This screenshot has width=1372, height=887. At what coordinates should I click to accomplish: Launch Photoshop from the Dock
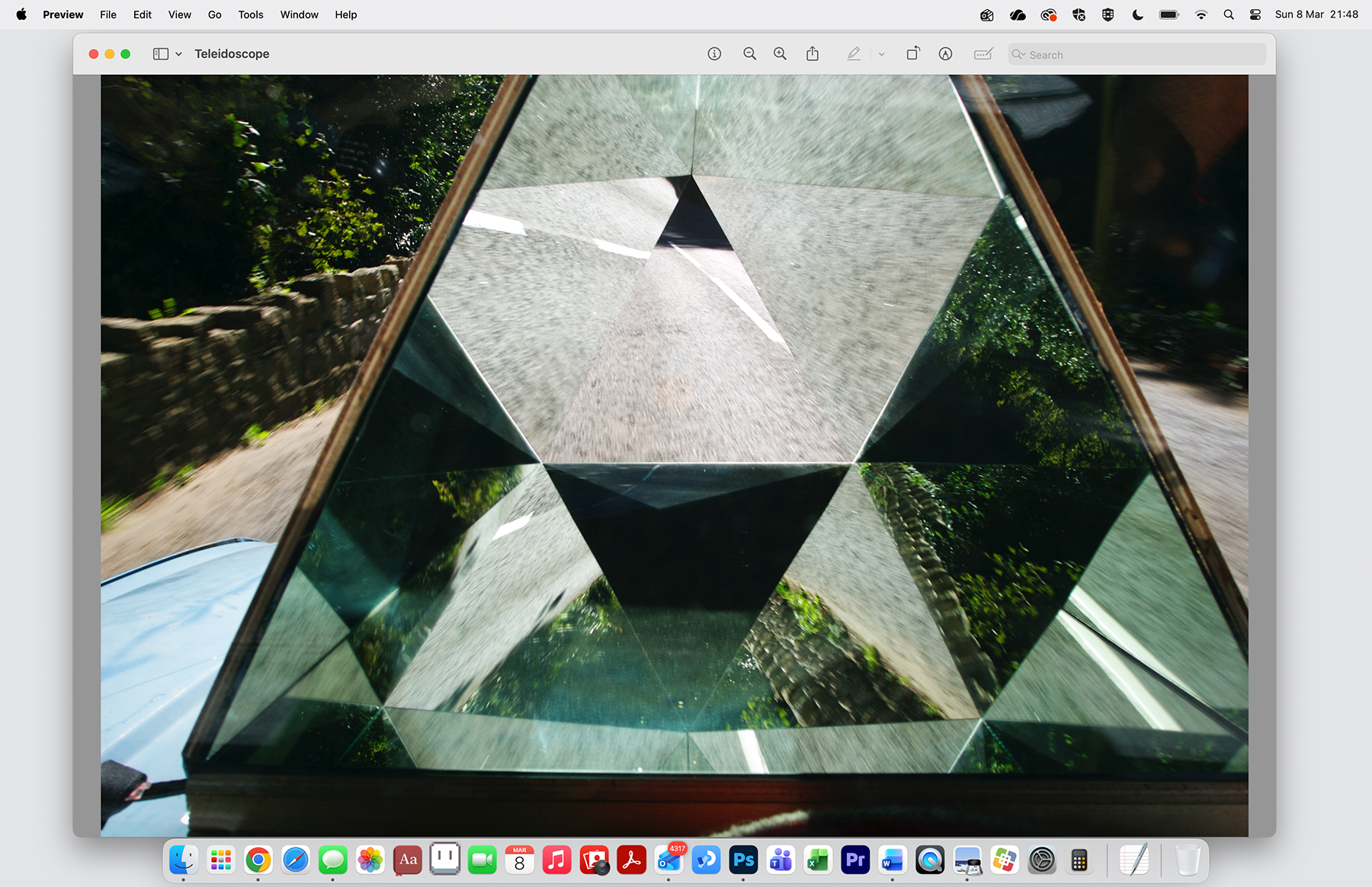(x=742, y=860)
